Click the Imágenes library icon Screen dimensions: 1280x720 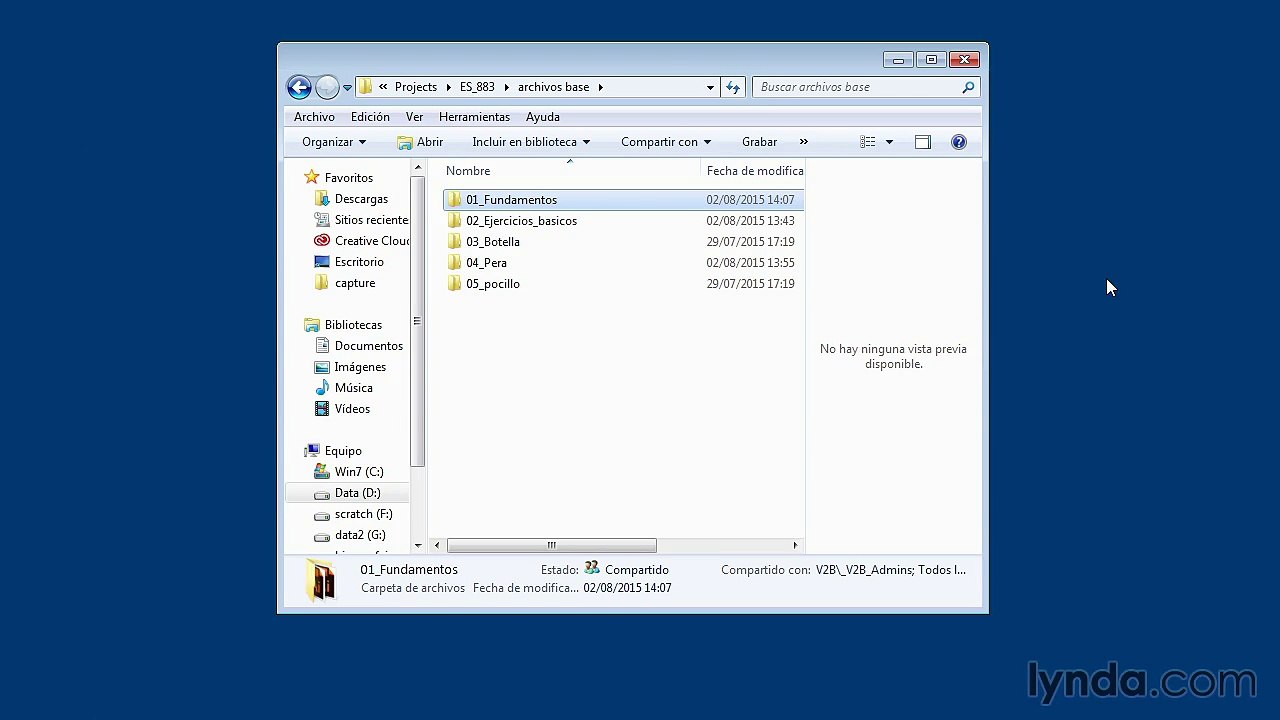click(322, 367)
